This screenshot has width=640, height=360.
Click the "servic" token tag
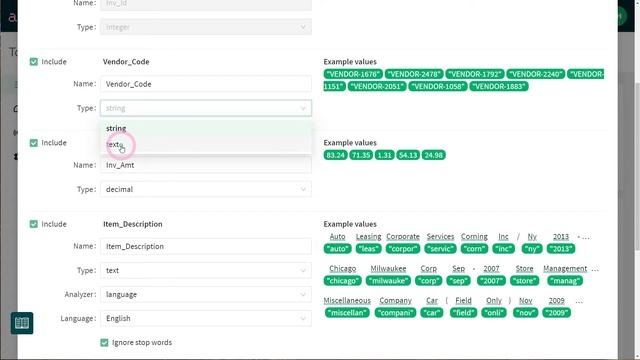click(x=440, y=249)
